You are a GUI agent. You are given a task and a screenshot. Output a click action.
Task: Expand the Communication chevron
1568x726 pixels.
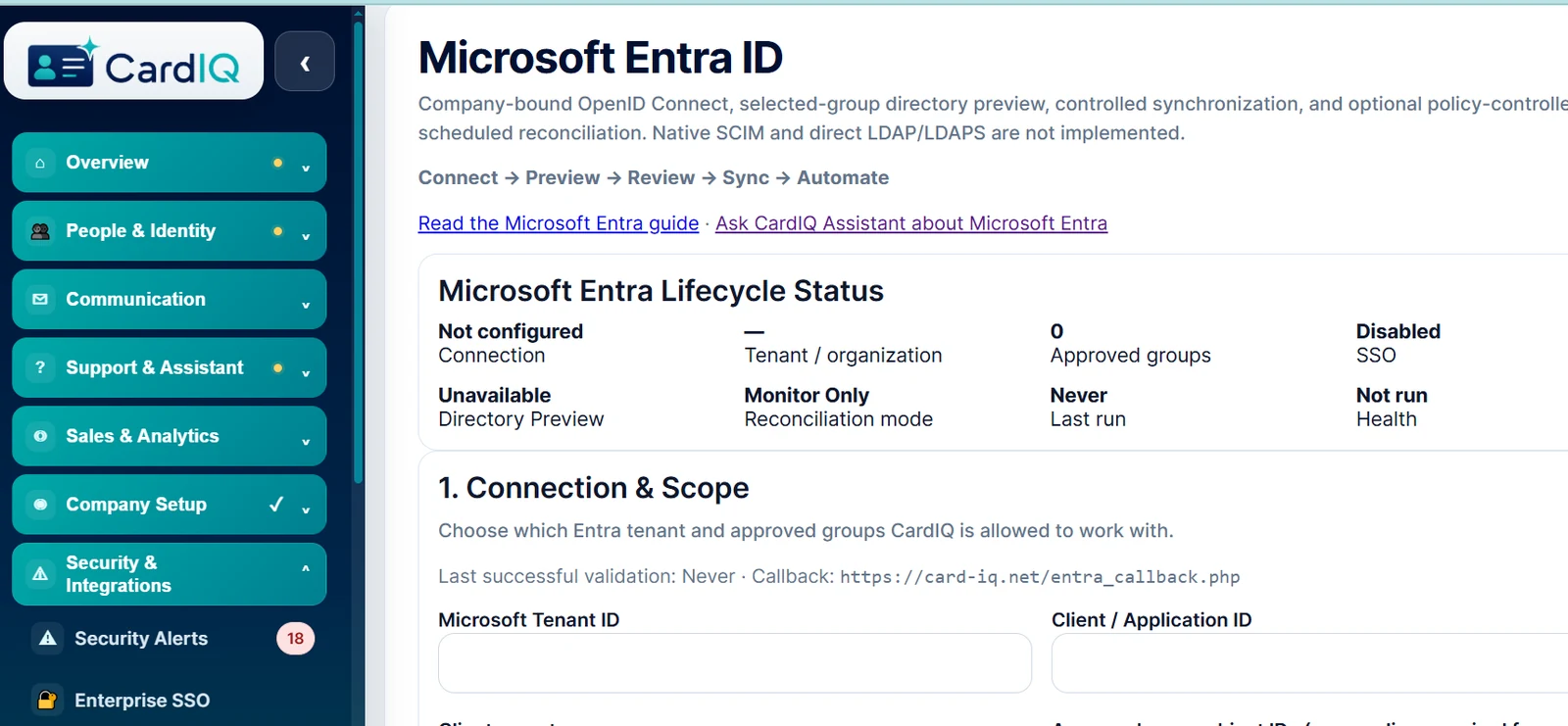pyautogui.click(x=306, y=305)
